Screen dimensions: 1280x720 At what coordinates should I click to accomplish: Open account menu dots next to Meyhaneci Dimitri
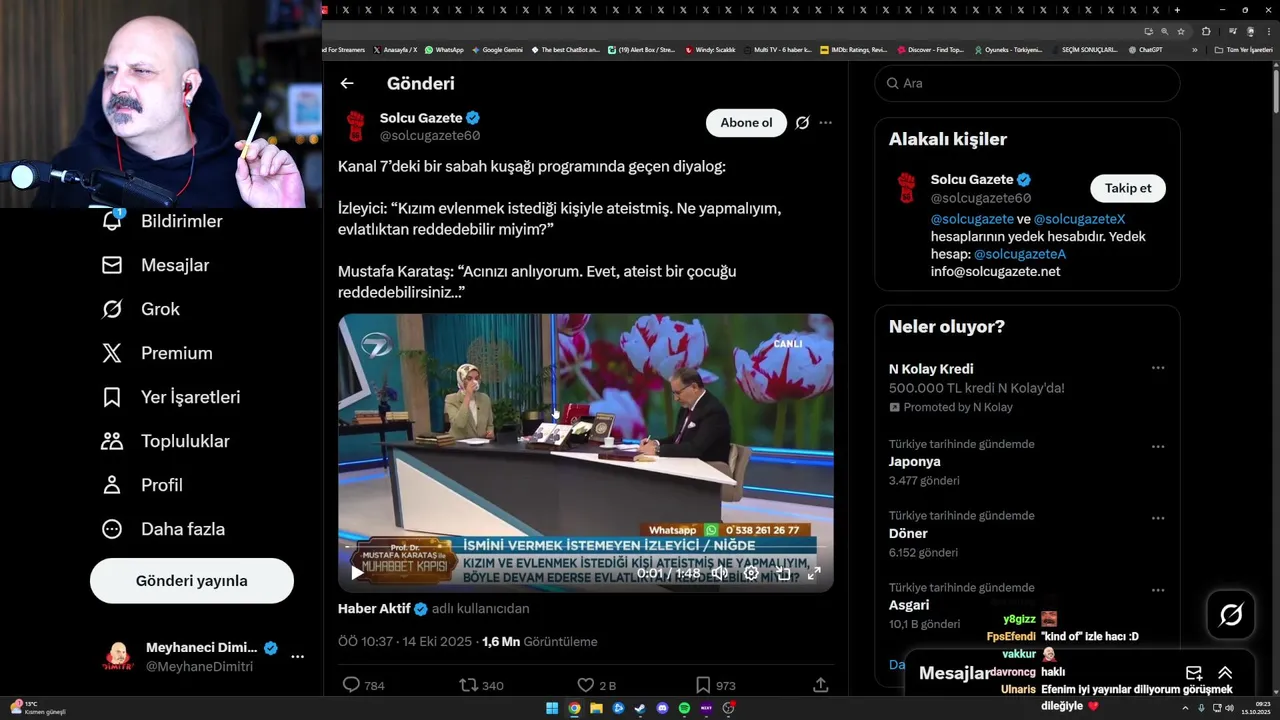[297, 657]
